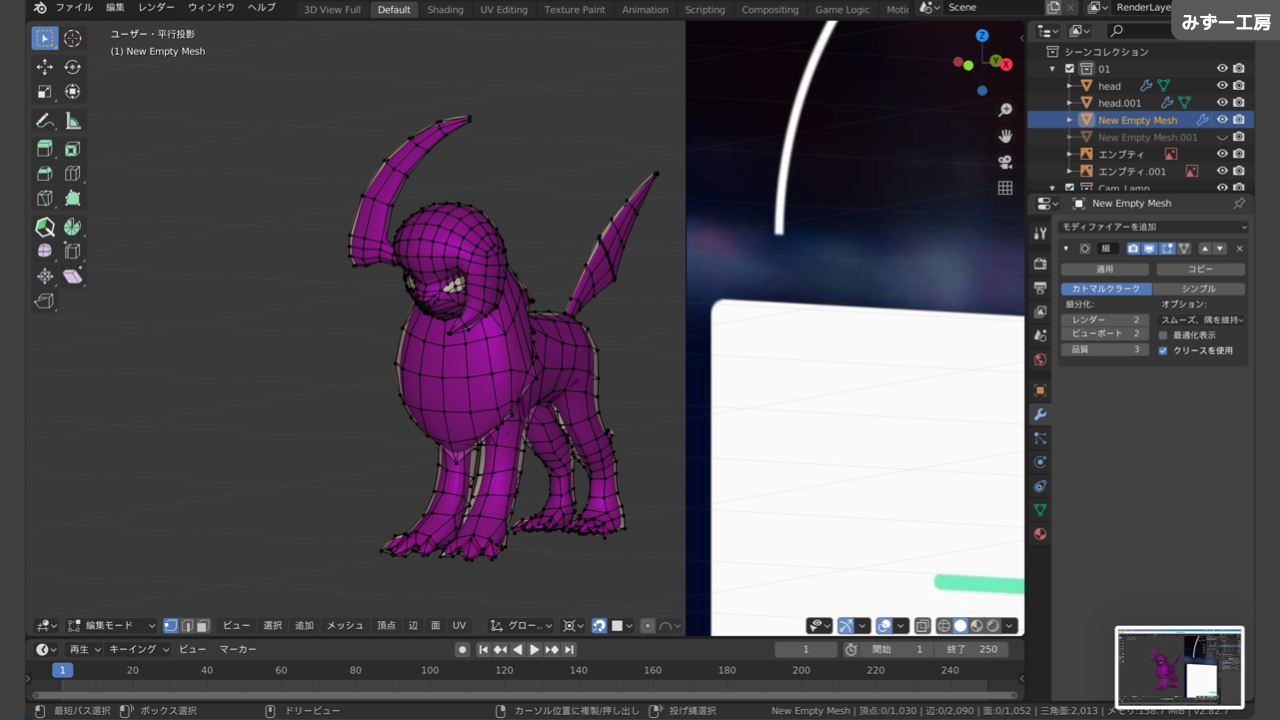Image resolution: width=1280 pixels, height=720 pixels.
Task: Collapse the 01 collection tree
Action: [x=1053, y=69]
